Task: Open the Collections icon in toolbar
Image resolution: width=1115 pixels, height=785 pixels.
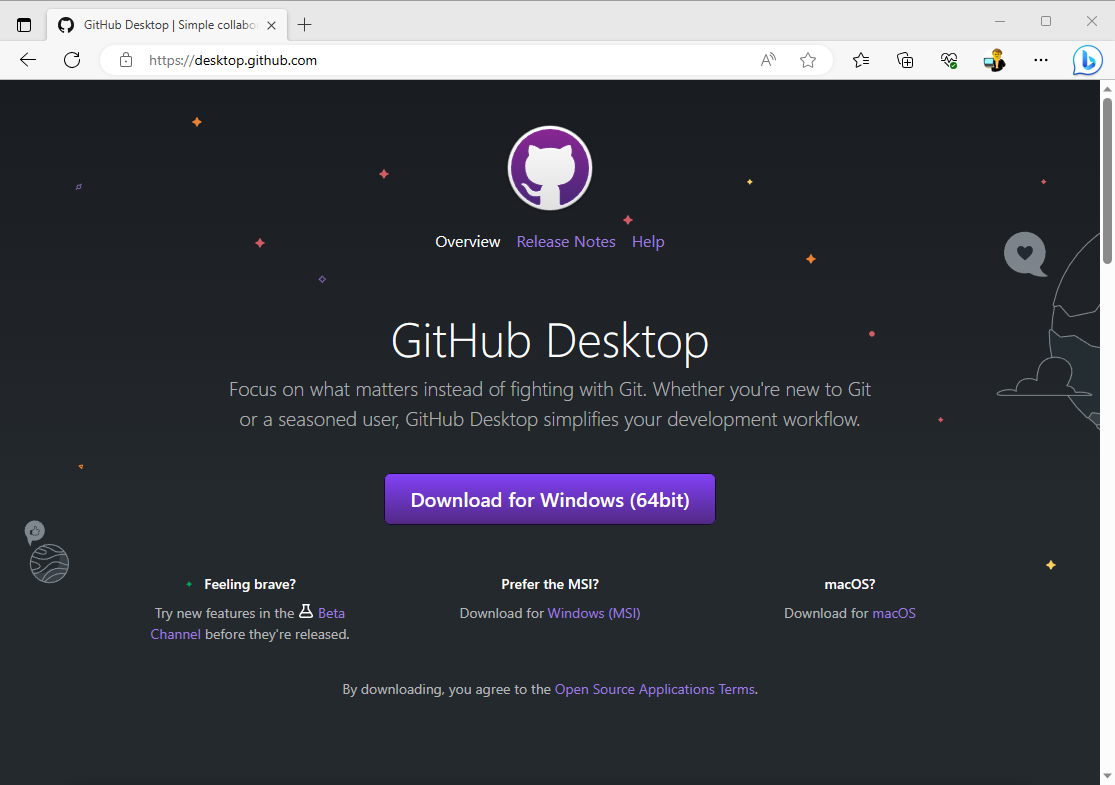Action: point(905,60)
